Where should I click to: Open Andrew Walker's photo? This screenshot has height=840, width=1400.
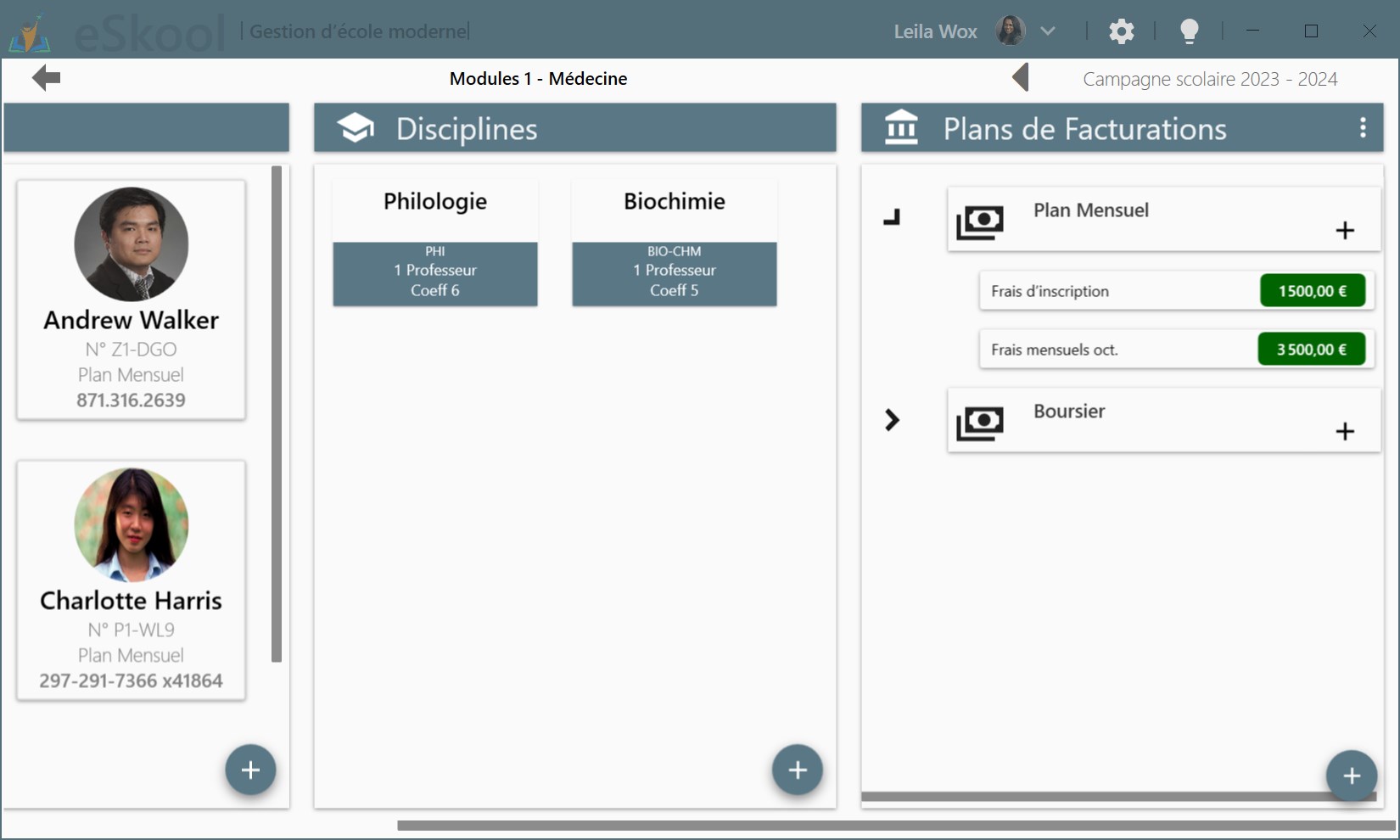coord(132,244)
